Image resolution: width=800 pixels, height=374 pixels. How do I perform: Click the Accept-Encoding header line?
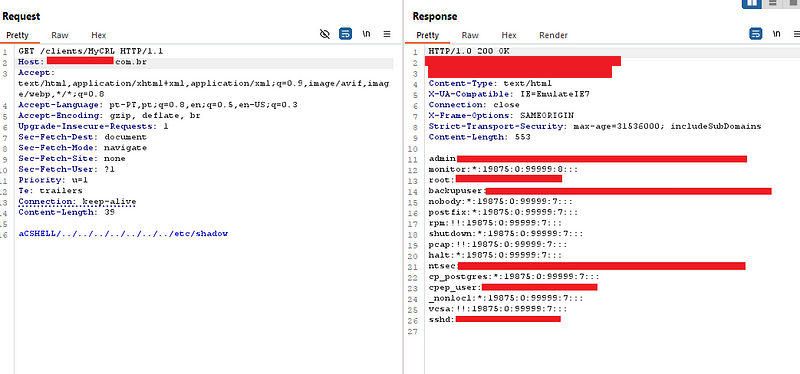(109, 115)
